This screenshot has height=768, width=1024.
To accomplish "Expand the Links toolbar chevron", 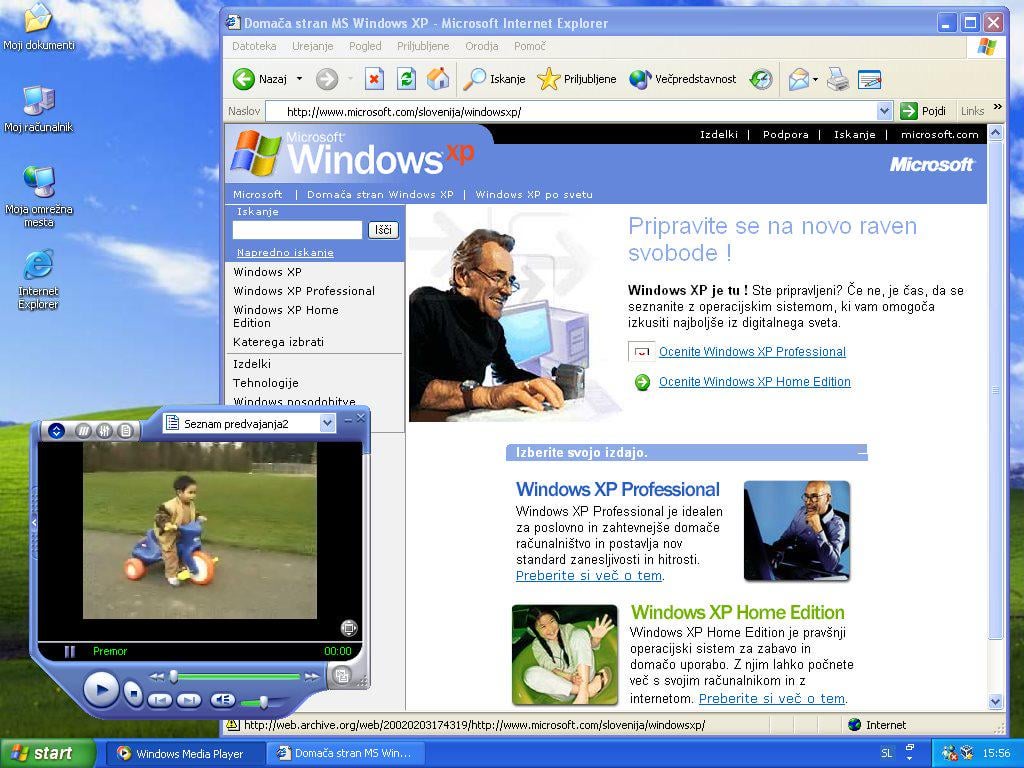I will pyautogui.click(x=998, y=106).
